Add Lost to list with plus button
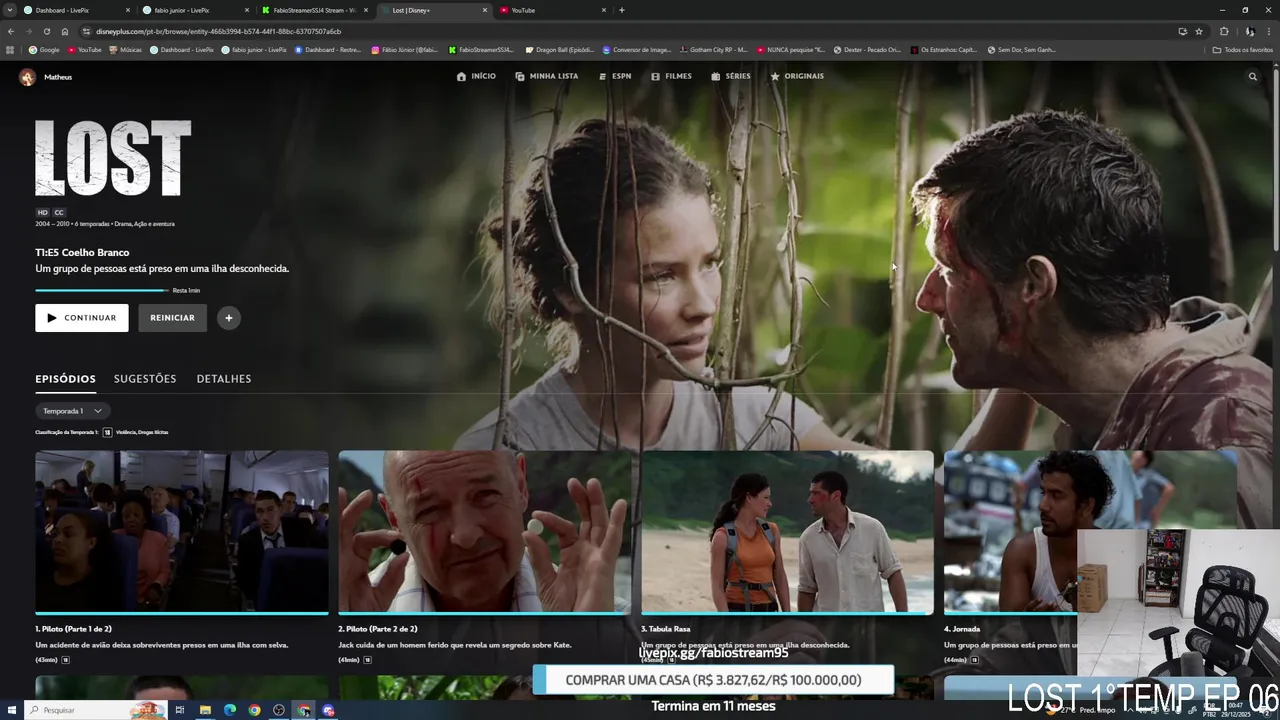The image size is (1280, 720). click(x=229, y=318)
